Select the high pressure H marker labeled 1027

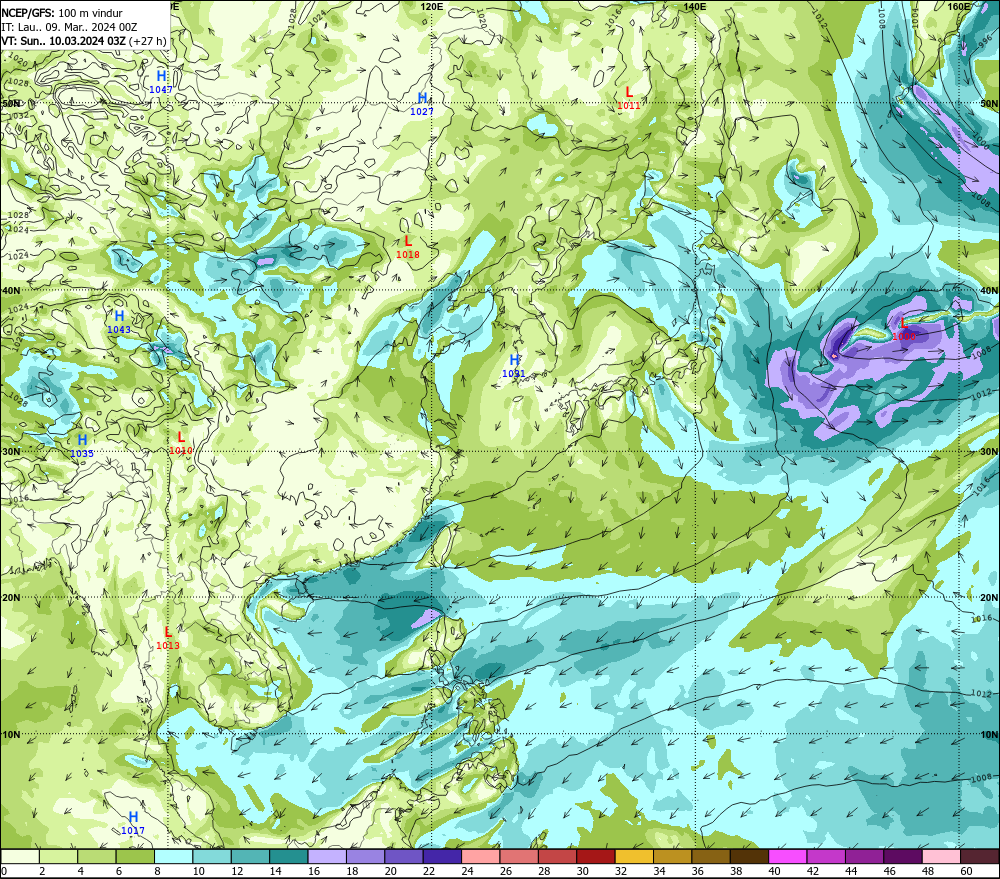point(422,98)
